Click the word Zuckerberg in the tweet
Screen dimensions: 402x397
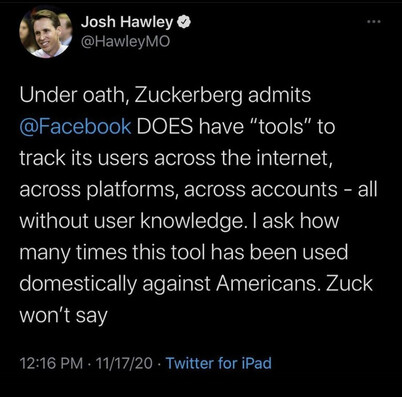[188, 96]
